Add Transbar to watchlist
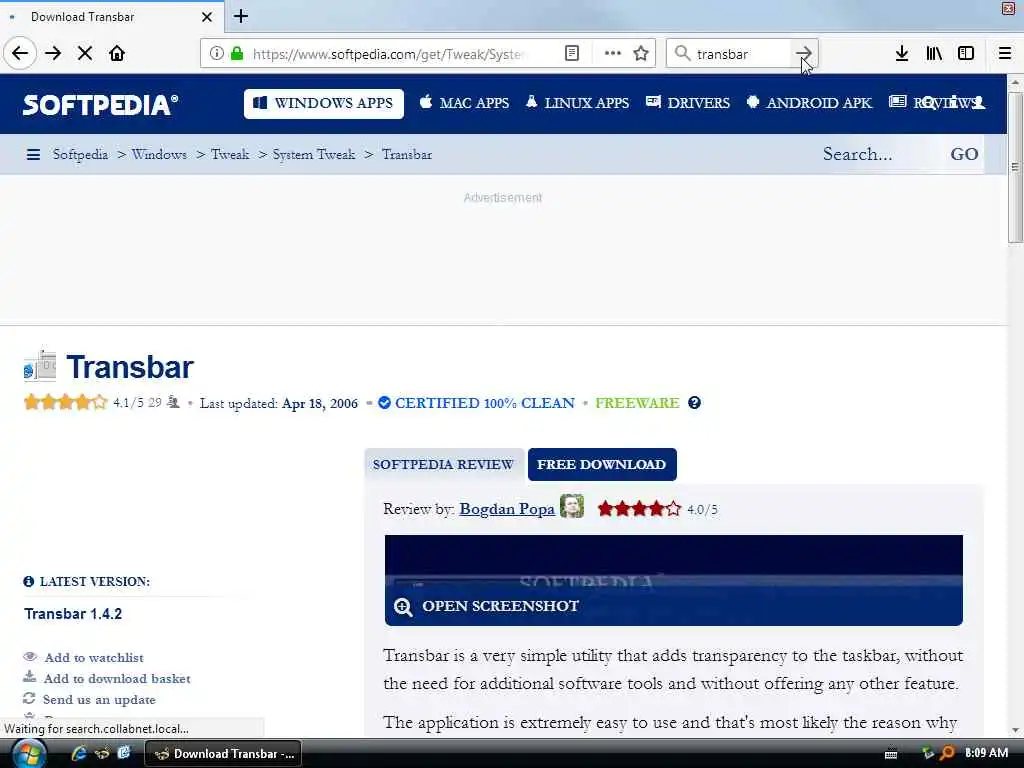1024x768 pixels. (x=93, y=658)
